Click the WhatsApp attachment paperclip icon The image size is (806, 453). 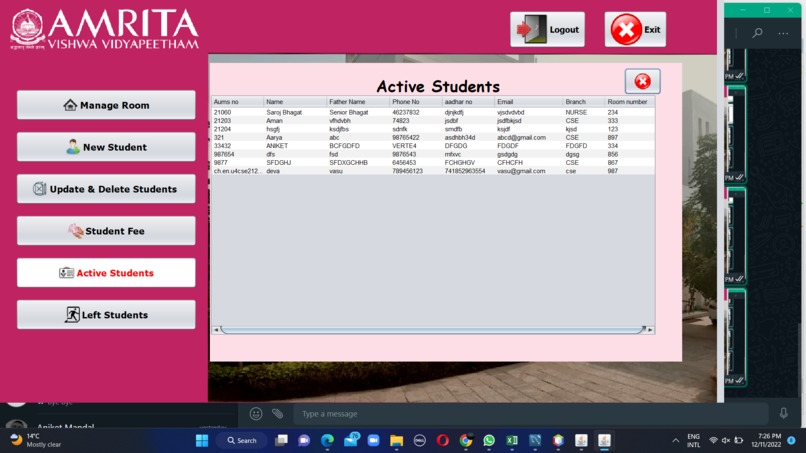(x=278, y=414)
